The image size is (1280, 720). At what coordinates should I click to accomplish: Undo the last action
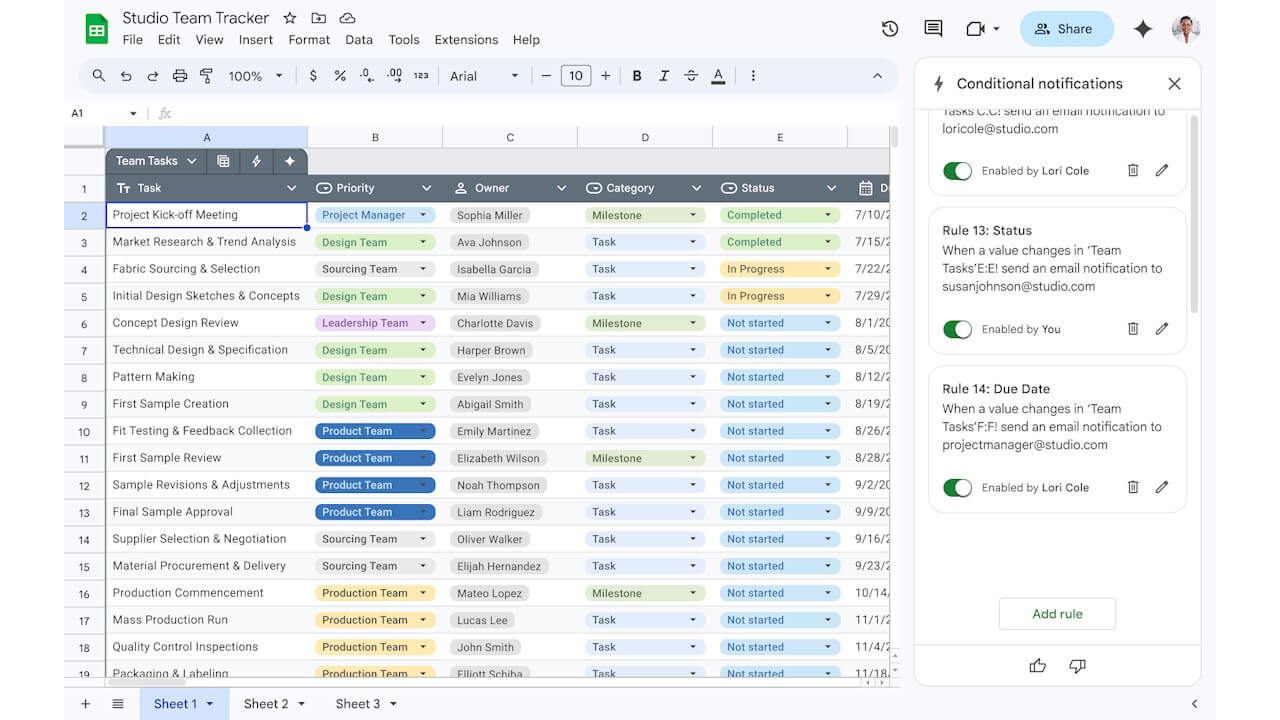coord(126,76)
